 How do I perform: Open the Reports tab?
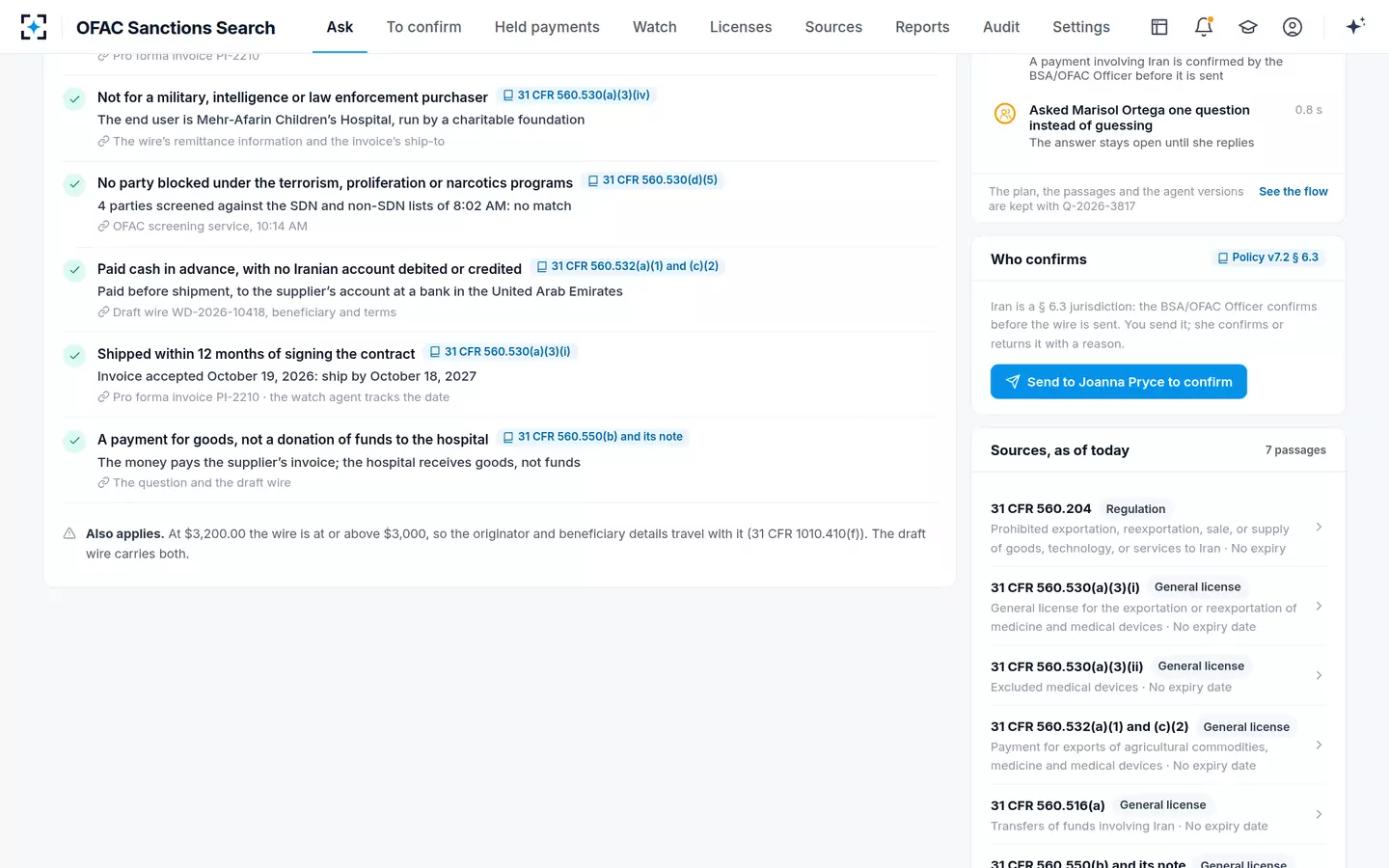[x=922, y=27]
